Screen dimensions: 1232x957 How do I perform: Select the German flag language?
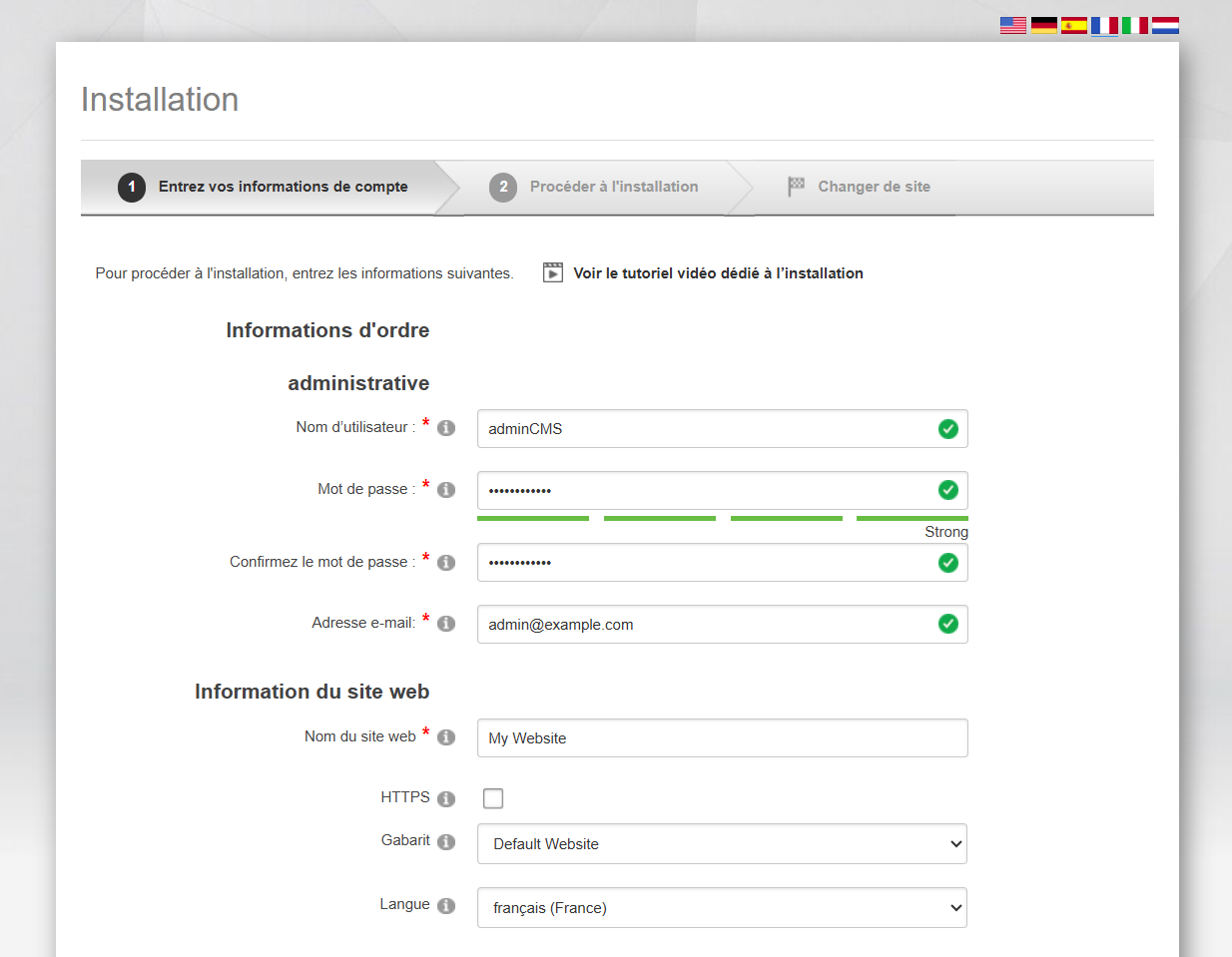pos(1043,25)
